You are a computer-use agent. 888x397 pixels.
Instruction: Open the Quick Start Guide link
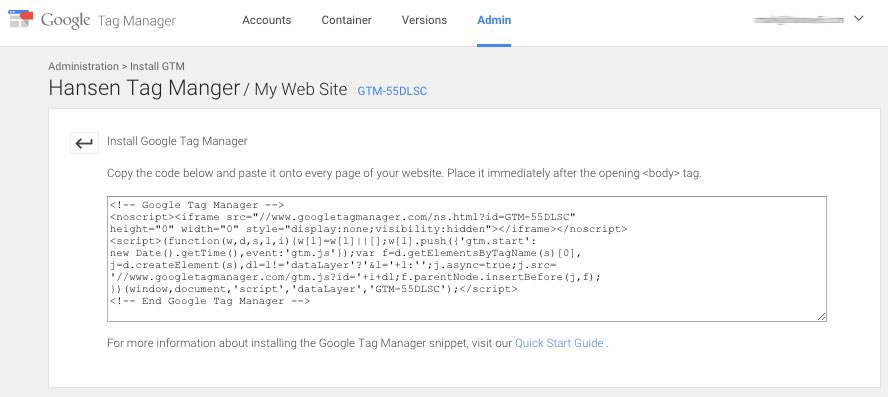[559, 343]
